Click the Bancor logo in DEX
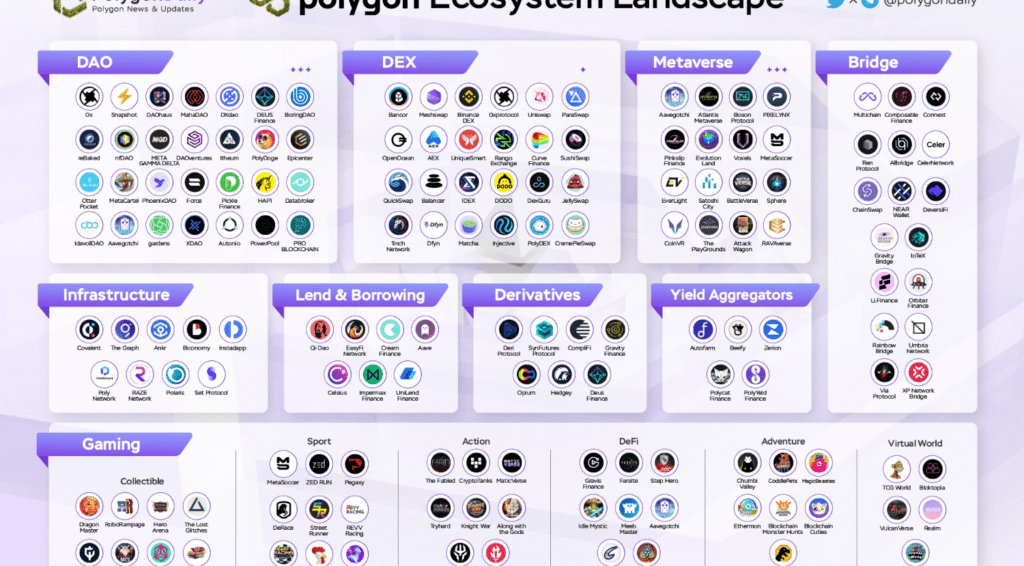The image size is (1024, 566). [x=398, y=97]
